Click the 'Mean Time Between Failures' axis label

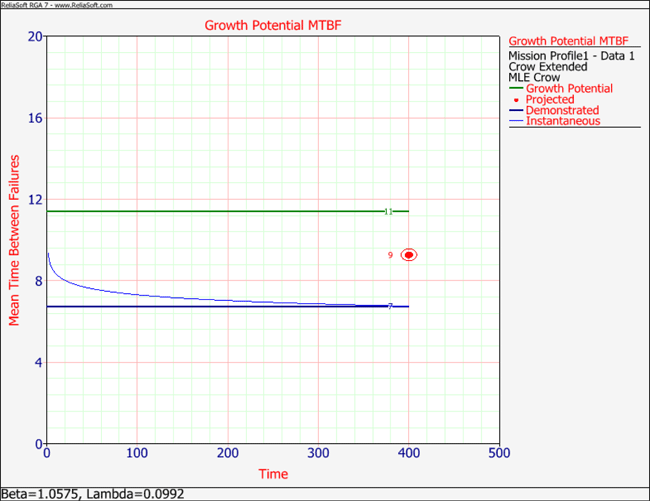[x=14, y=240]
